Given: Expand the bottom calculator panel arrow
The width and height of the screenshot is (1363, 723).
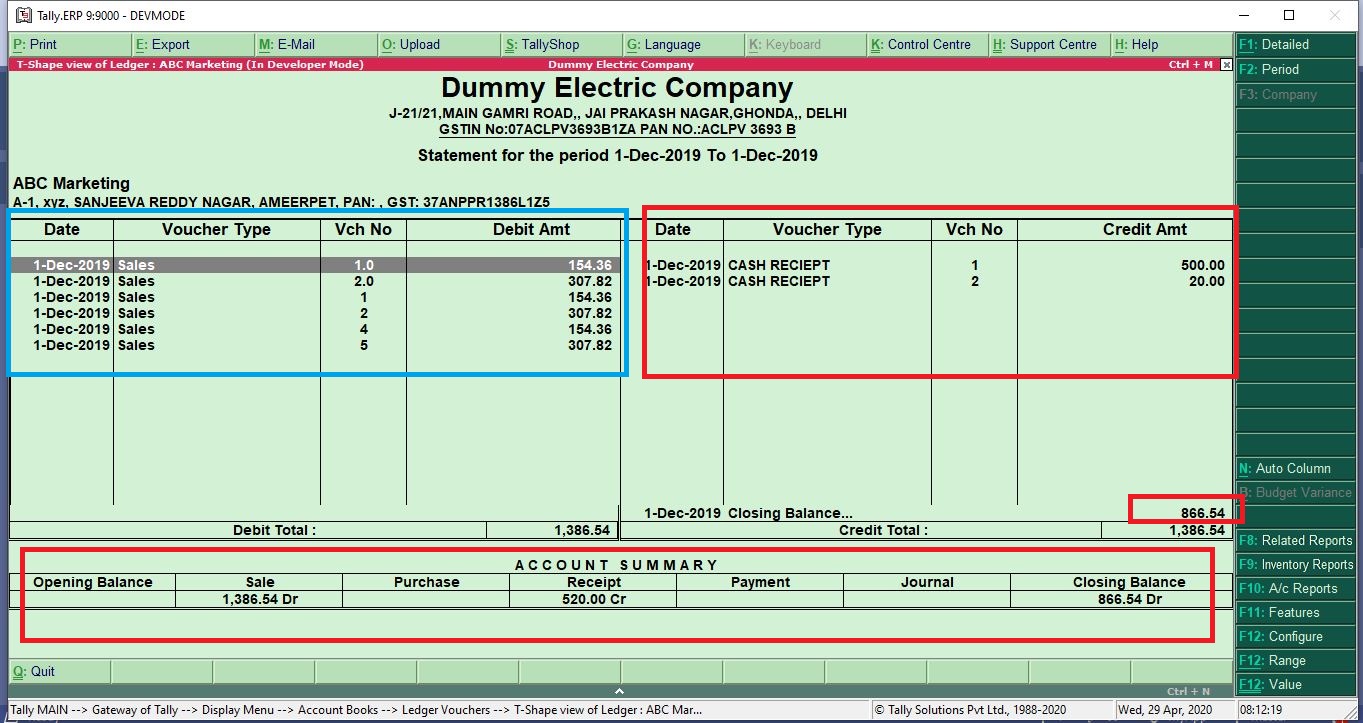Looking at the screenshot, I should (x=619, y=691).
